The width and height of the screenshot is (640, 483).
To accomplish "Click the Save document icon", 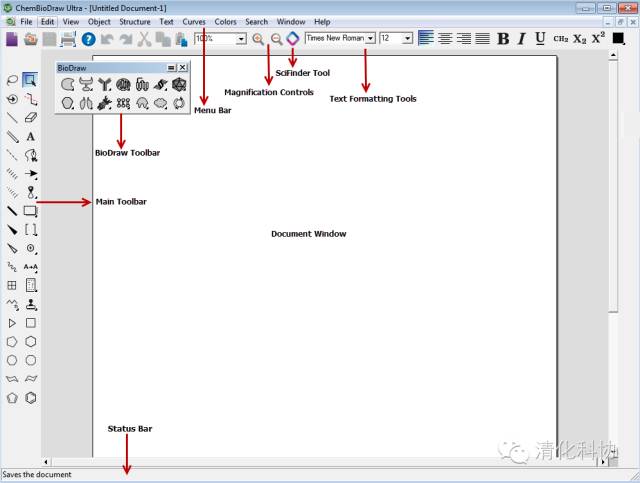I will [49, 39].
